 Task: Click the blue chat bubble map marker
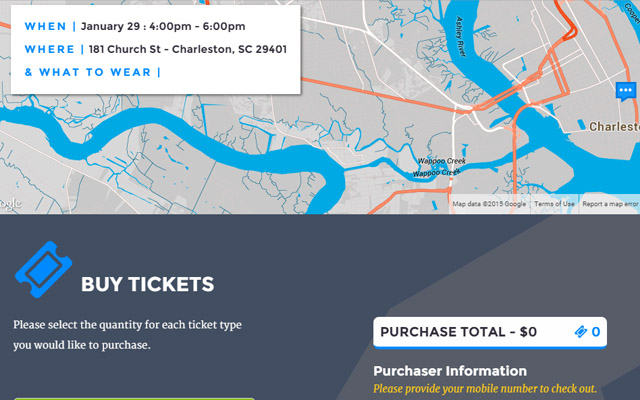coord(625,91)
